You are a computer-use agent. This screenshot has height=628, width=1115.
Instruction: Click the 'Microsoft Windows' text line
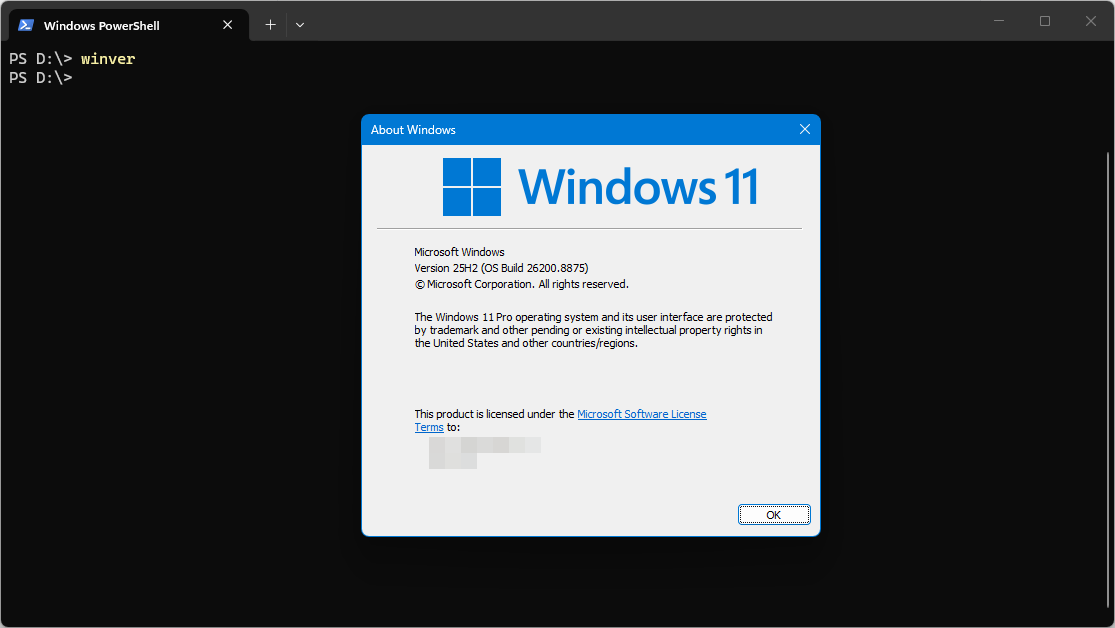pos(459,252)
